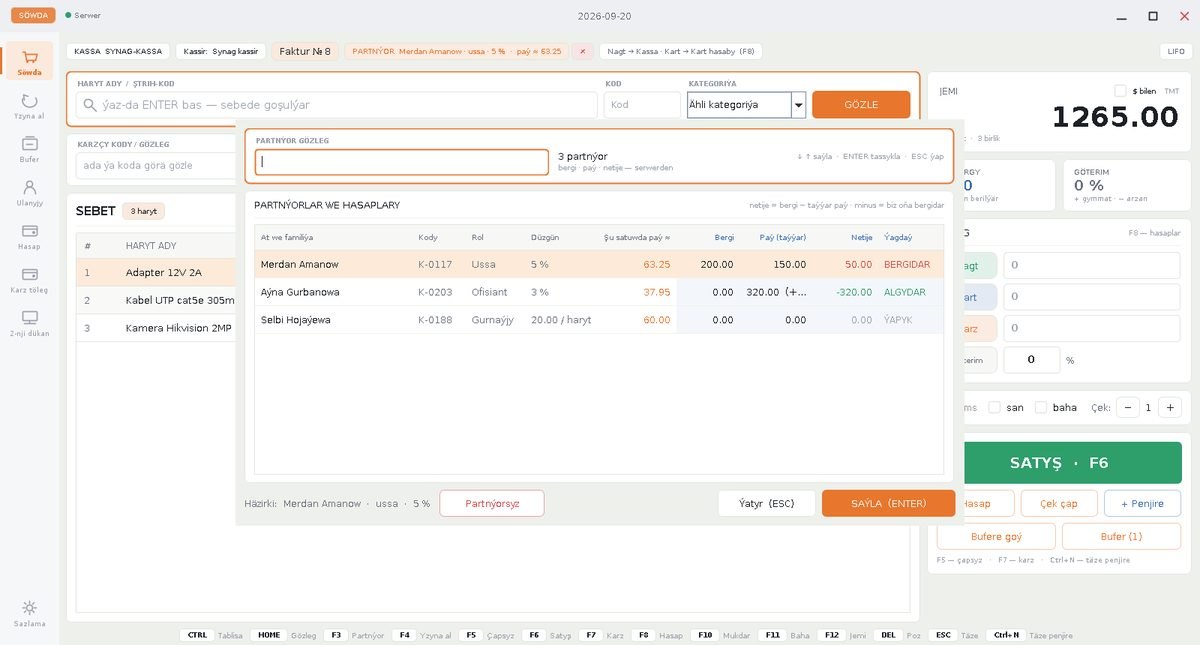Screen dimensions: 1200x645
Task: Complete sale with SATYŞ F6 button
Action: pos(1059,463)
